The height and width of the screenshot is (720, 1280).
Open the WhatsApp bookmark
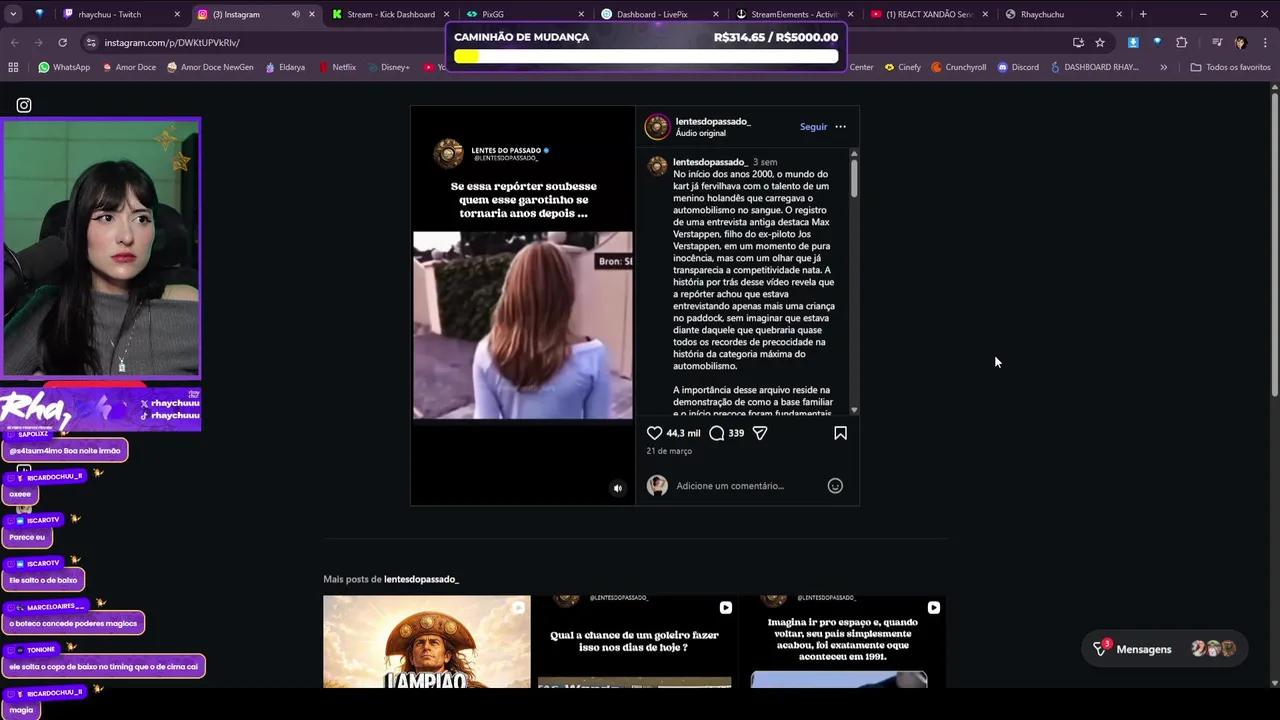pyautogui.click(x=64, y=67)
